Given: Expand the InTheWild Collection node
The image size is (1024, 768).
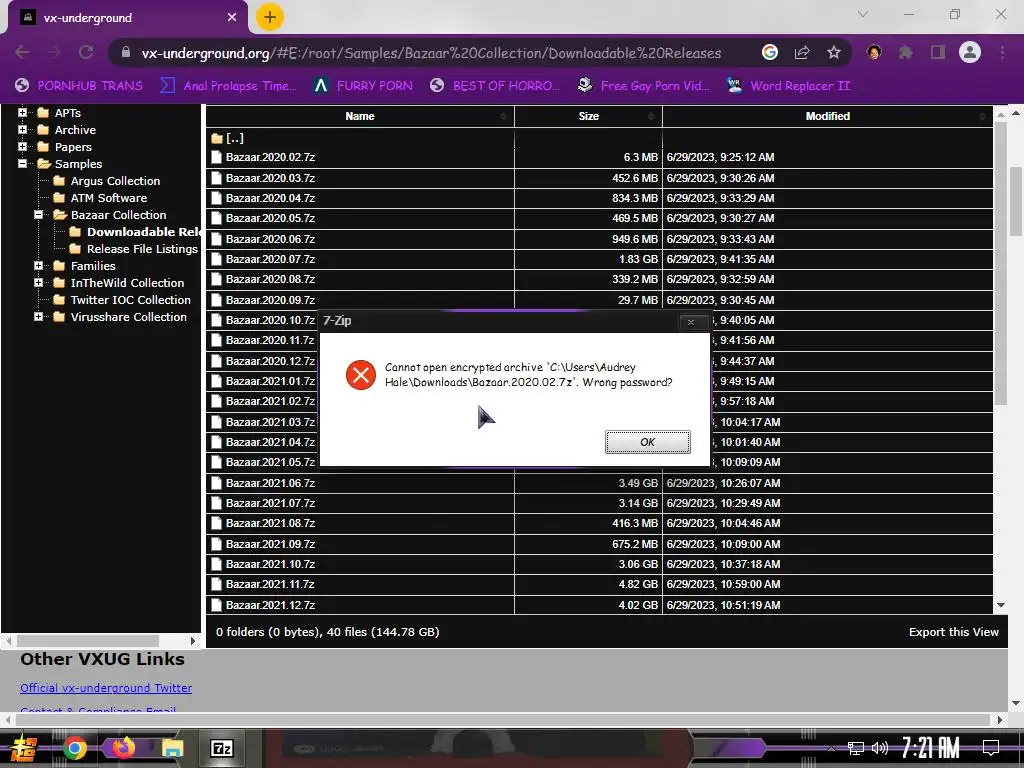Looking at the screenshot, I should (39, 282).
